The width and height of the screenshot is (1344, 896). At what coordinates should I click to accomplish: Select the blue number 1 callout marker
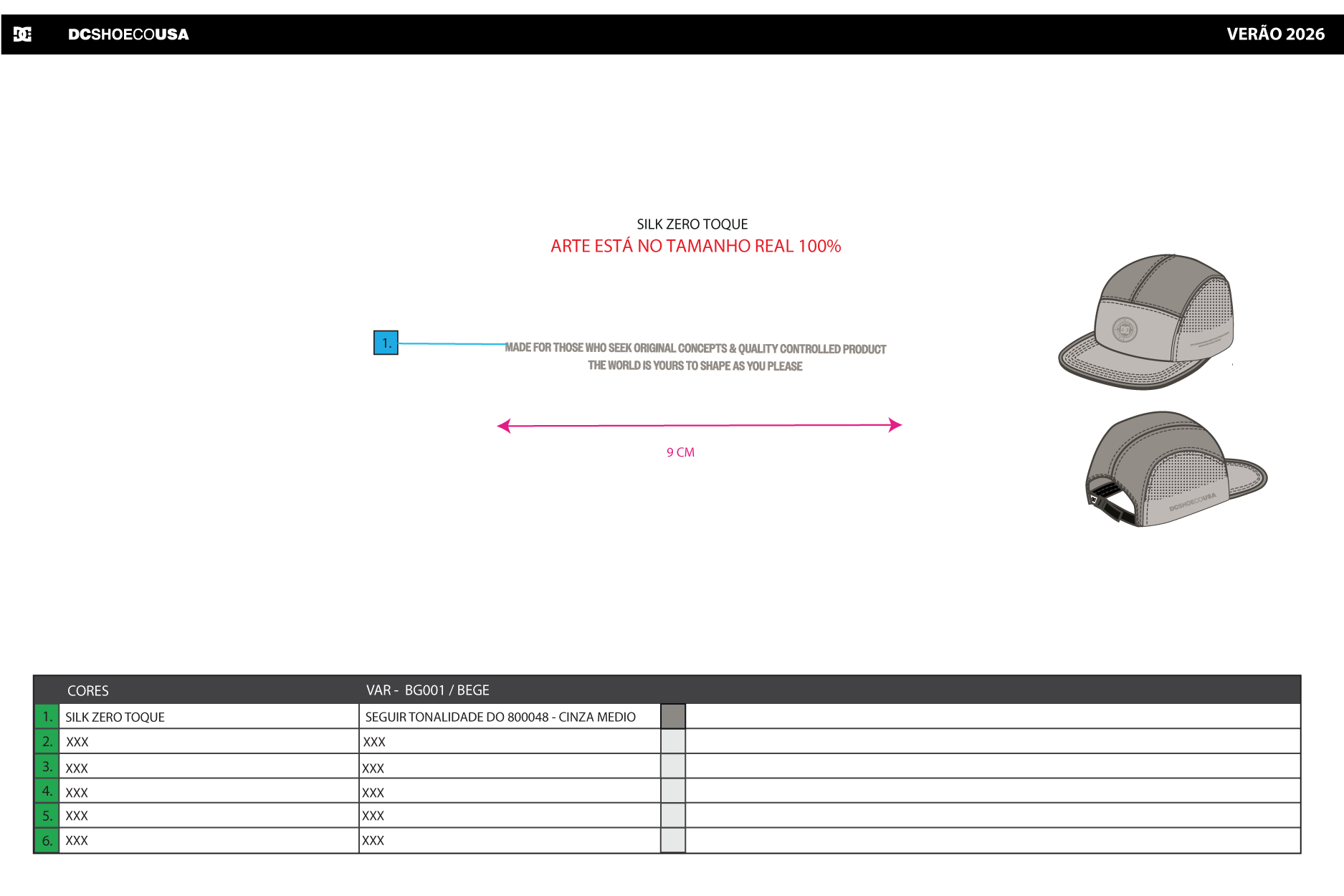(x=386, y=343)
